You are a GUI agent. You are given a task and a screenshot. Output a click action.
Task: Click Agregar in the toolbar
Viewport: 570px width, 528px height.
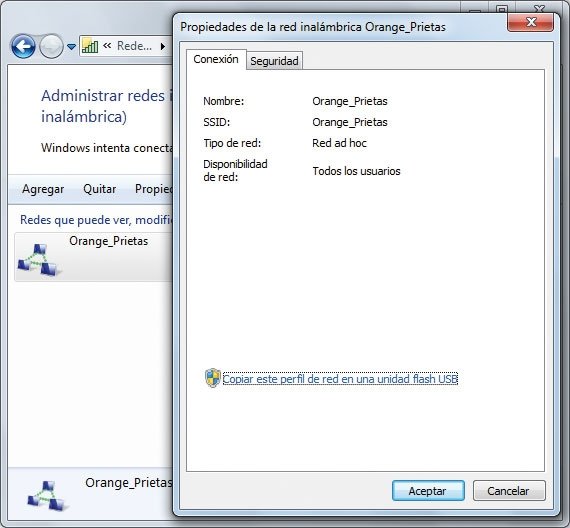point(43,189)
